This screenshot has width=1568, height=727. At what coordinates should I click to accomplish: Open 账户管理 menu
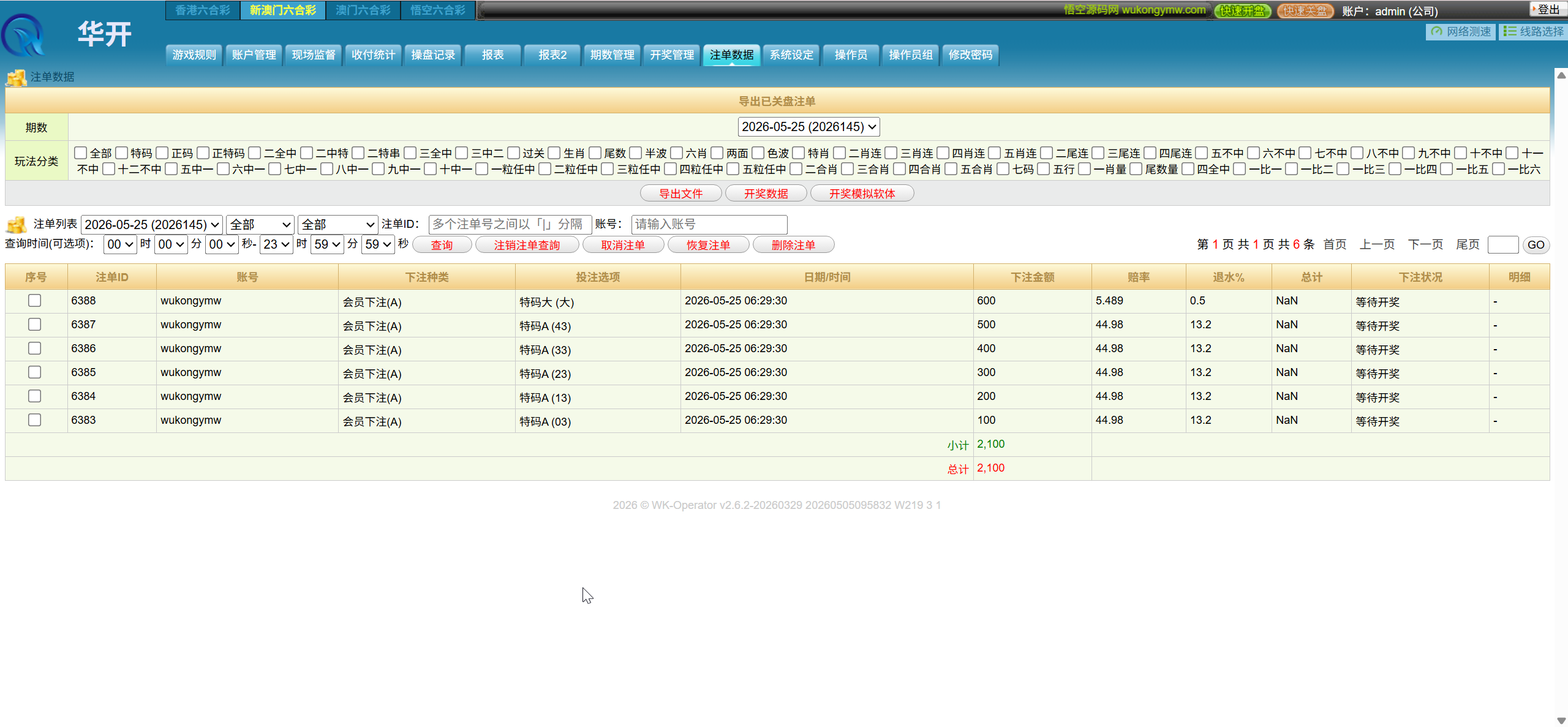(254, 55)
